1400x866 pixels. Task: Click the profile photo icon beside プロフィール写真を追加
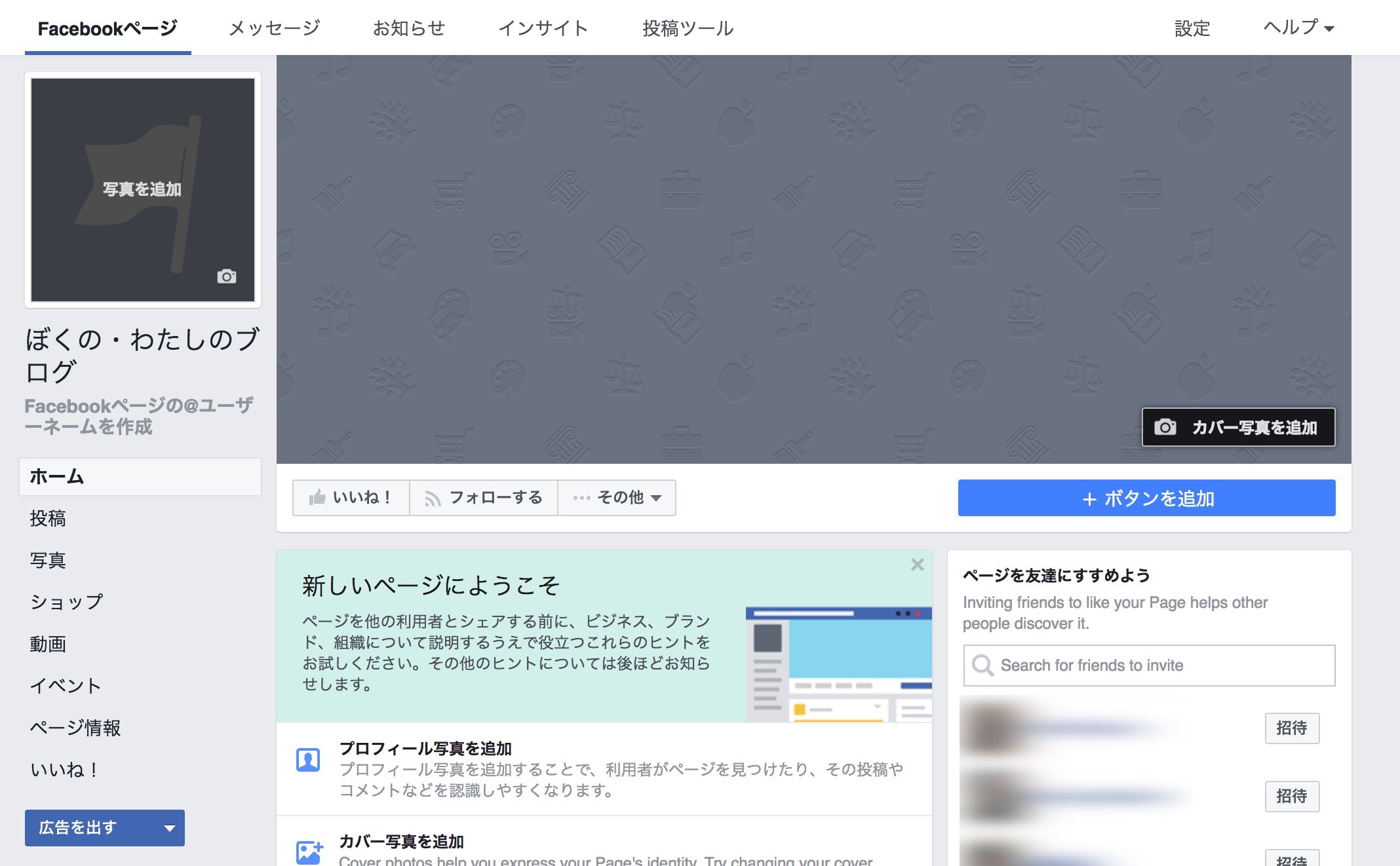308,760
